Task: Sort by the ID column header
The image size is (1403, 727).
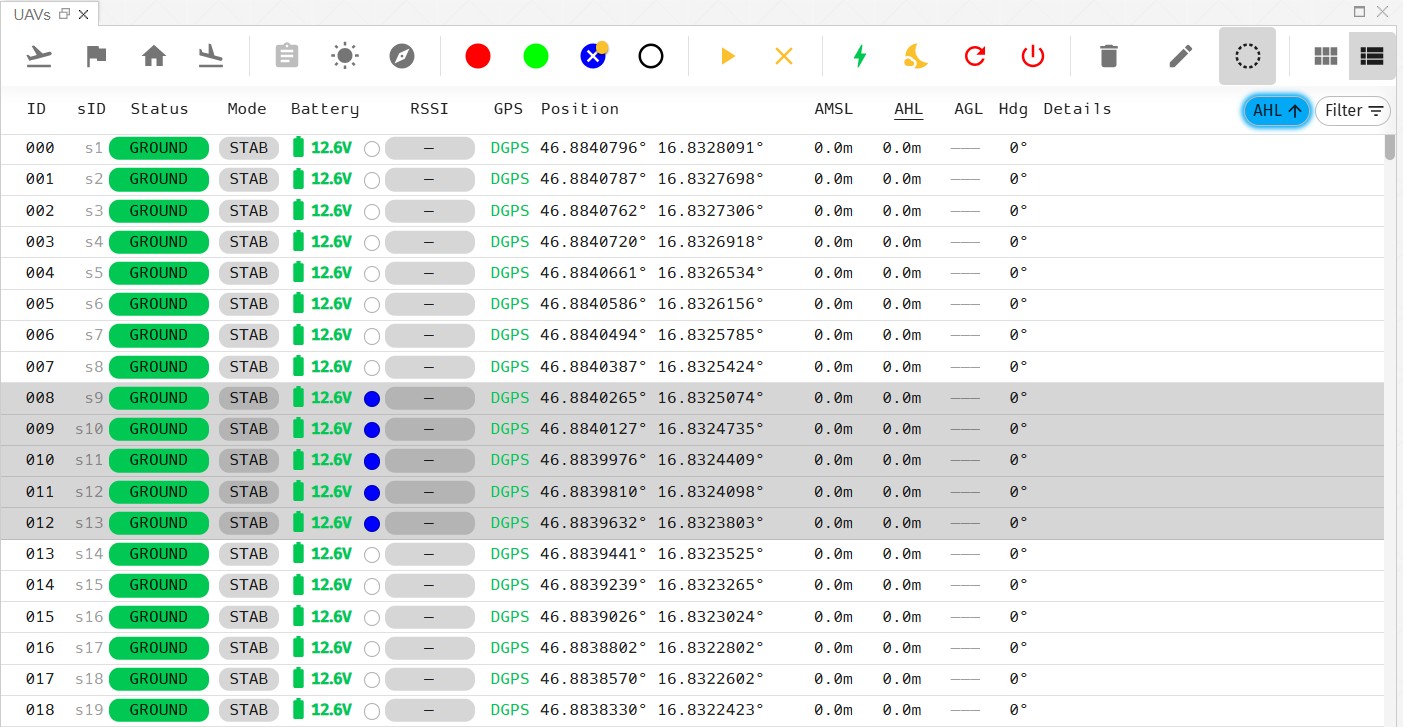Action: (x=36, y=109)
